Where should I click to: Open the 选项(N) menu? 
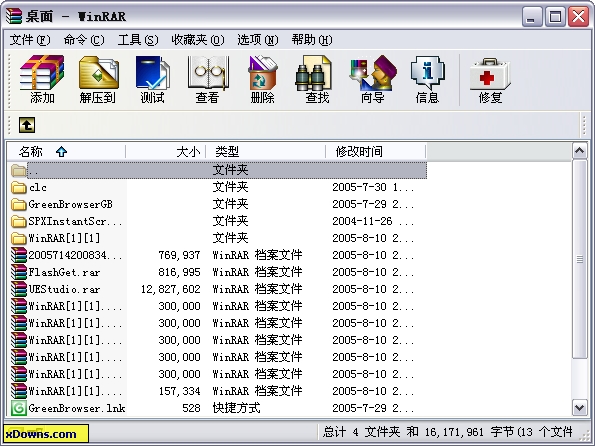pyautogui.click(x=258, y=40)
